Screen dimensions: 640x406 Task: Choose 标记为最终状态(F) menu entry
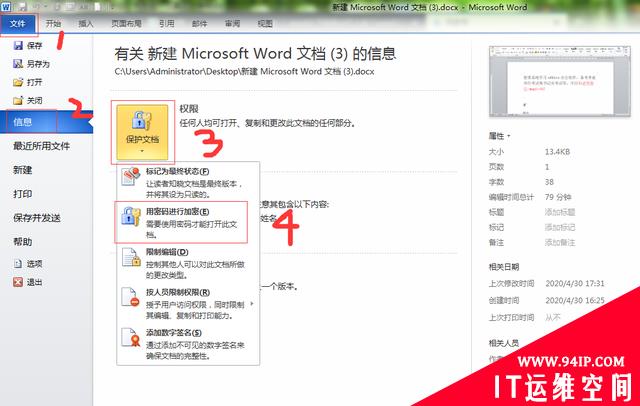[x=188, y=183]
